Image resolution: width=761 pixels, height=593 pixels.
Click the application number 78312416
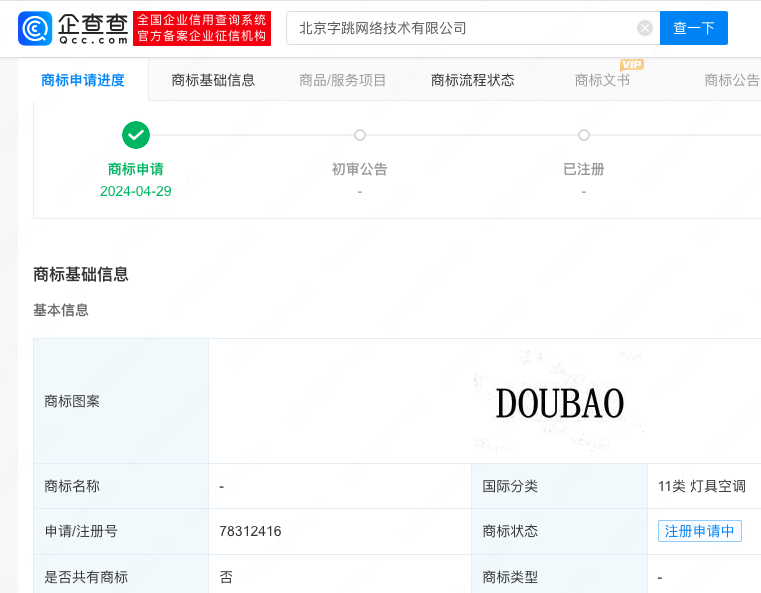click(x=250, y=531)
